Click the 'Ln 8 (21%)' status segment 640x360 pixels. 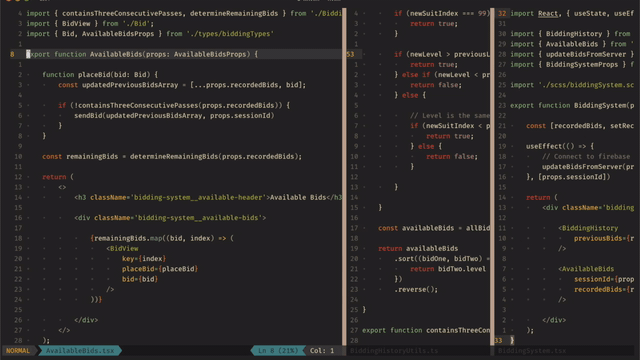point(278,351)
